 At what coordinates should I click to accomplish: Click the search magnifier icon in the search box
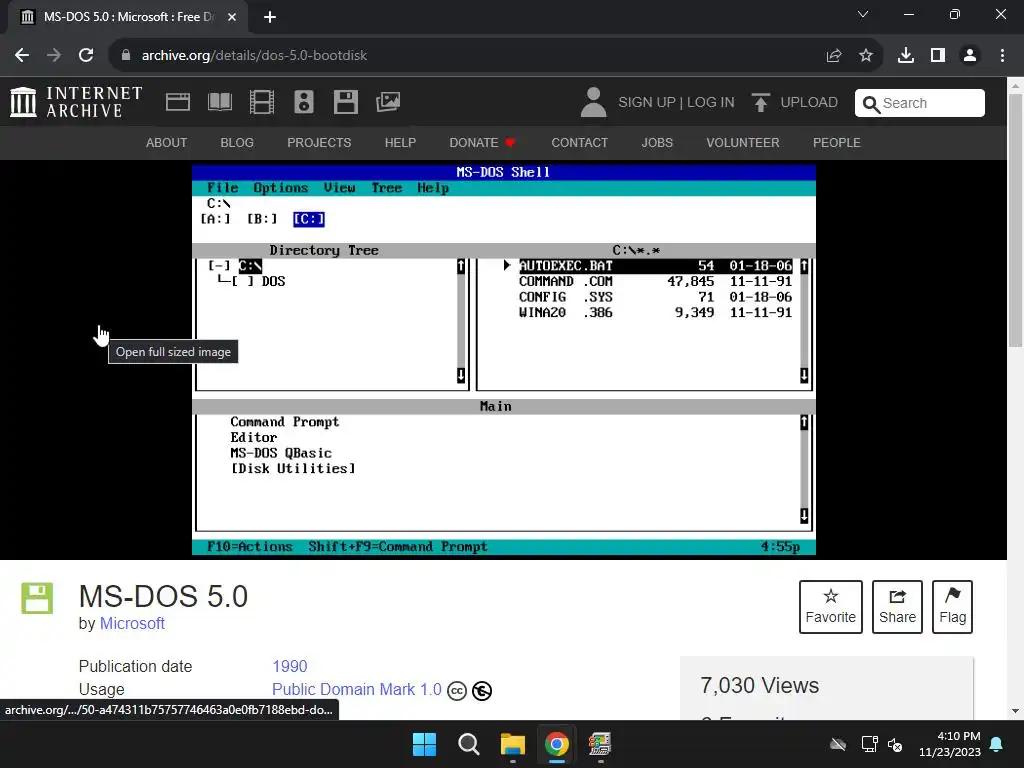point(871,104)
